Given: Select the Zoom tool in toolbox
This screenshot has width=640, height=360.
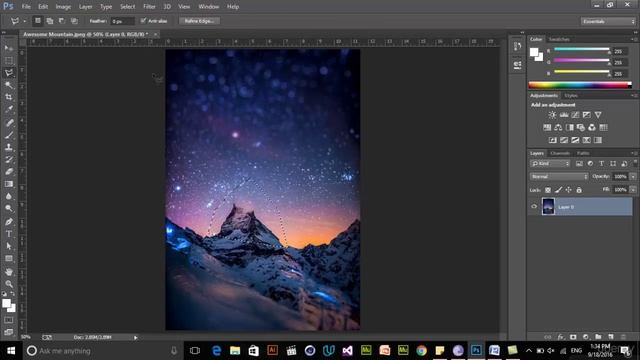Looking at the screenshot, I should (x=9, y=284).
